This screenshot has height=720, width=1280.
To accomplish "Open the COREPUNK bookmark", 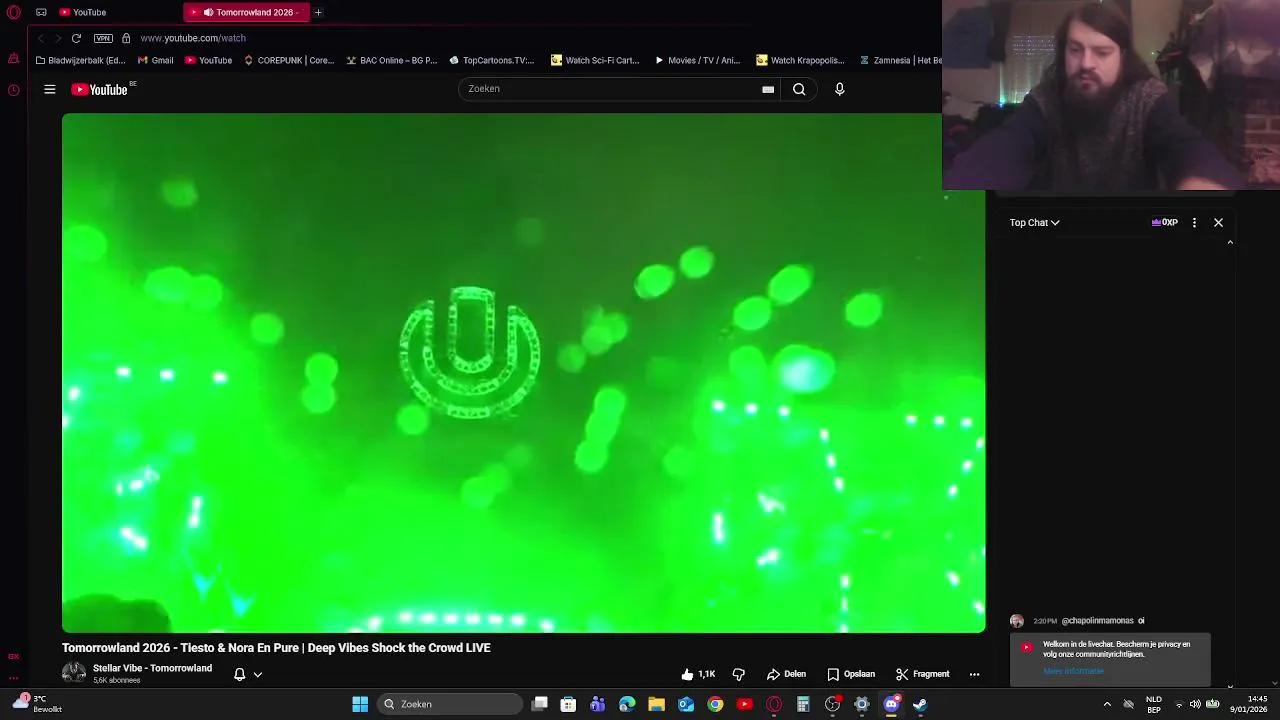I will coord(289,60).
